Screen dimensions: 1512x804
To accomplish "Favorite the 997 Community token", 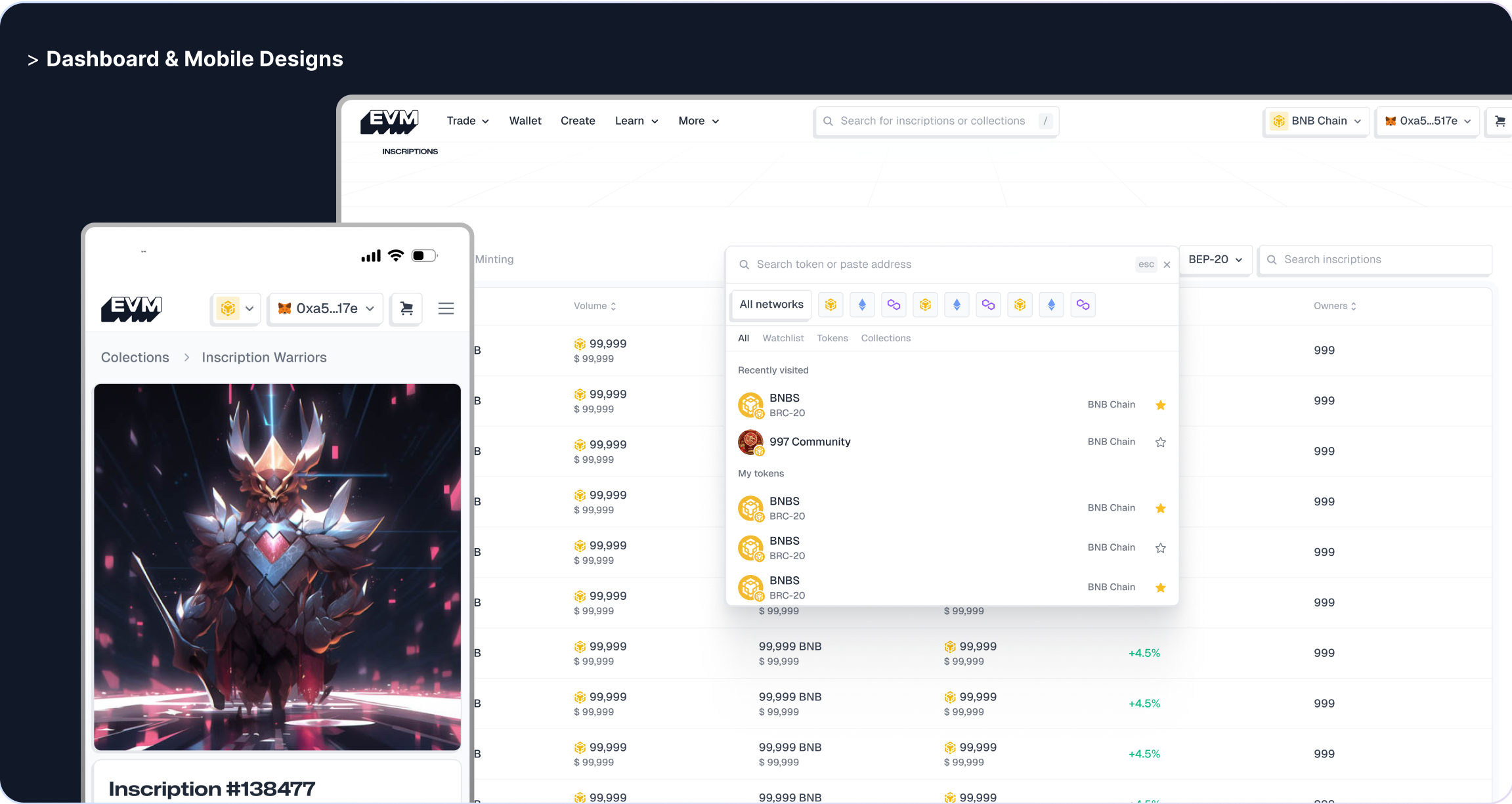I will (1160, 442).
